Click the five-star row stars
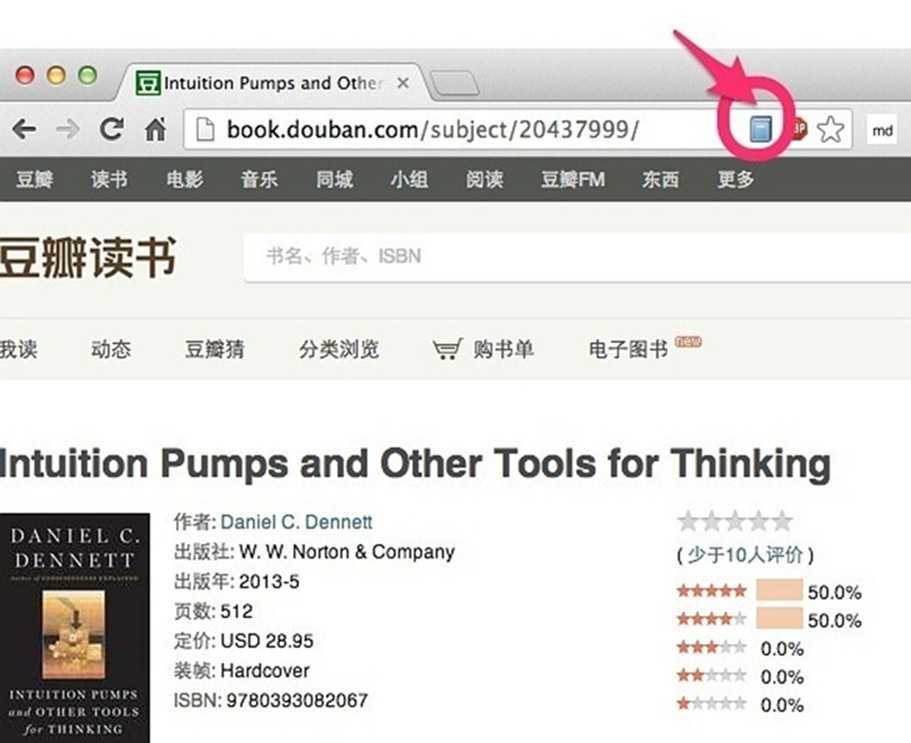The height and width of the screenshot is (743, 911). 712,591
